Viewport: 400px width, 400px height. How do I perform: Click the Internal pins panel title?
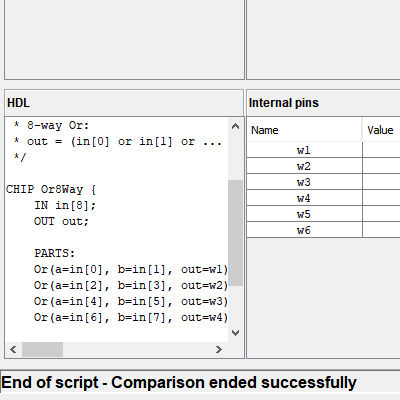pyautogui.click(x=284, y=103)
